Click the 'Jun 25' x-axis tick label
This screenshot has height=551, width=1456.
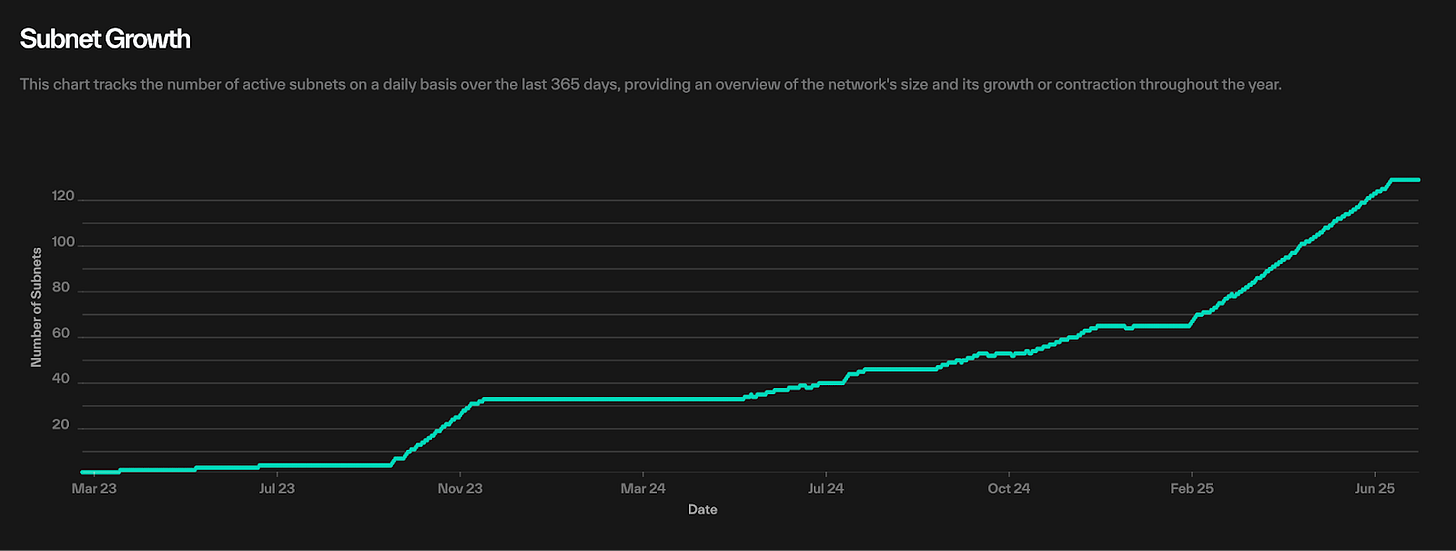[1375, 489]
